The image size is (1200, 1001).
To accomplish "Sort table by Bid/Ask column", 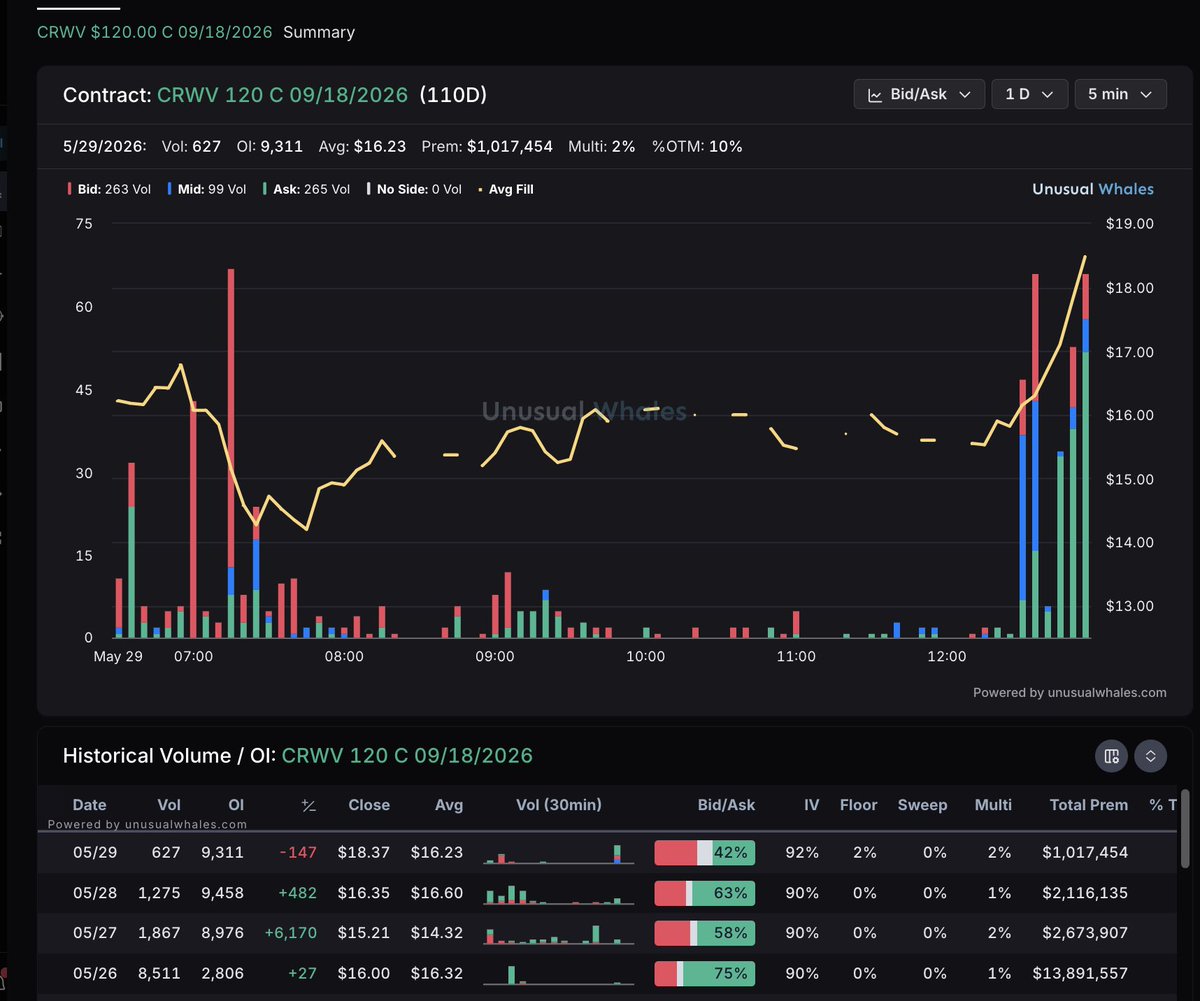I will coord(726,804).
